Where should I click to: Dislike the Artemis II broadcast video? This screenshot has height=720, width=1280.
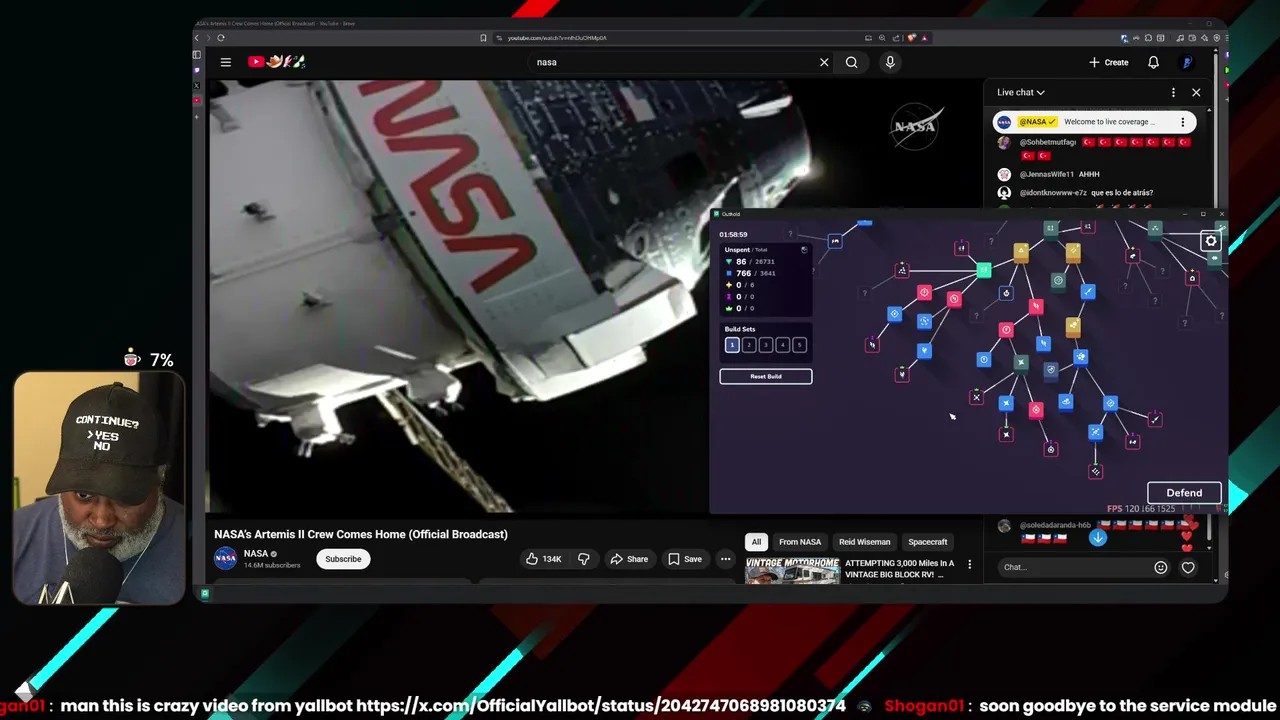(584, 559)
